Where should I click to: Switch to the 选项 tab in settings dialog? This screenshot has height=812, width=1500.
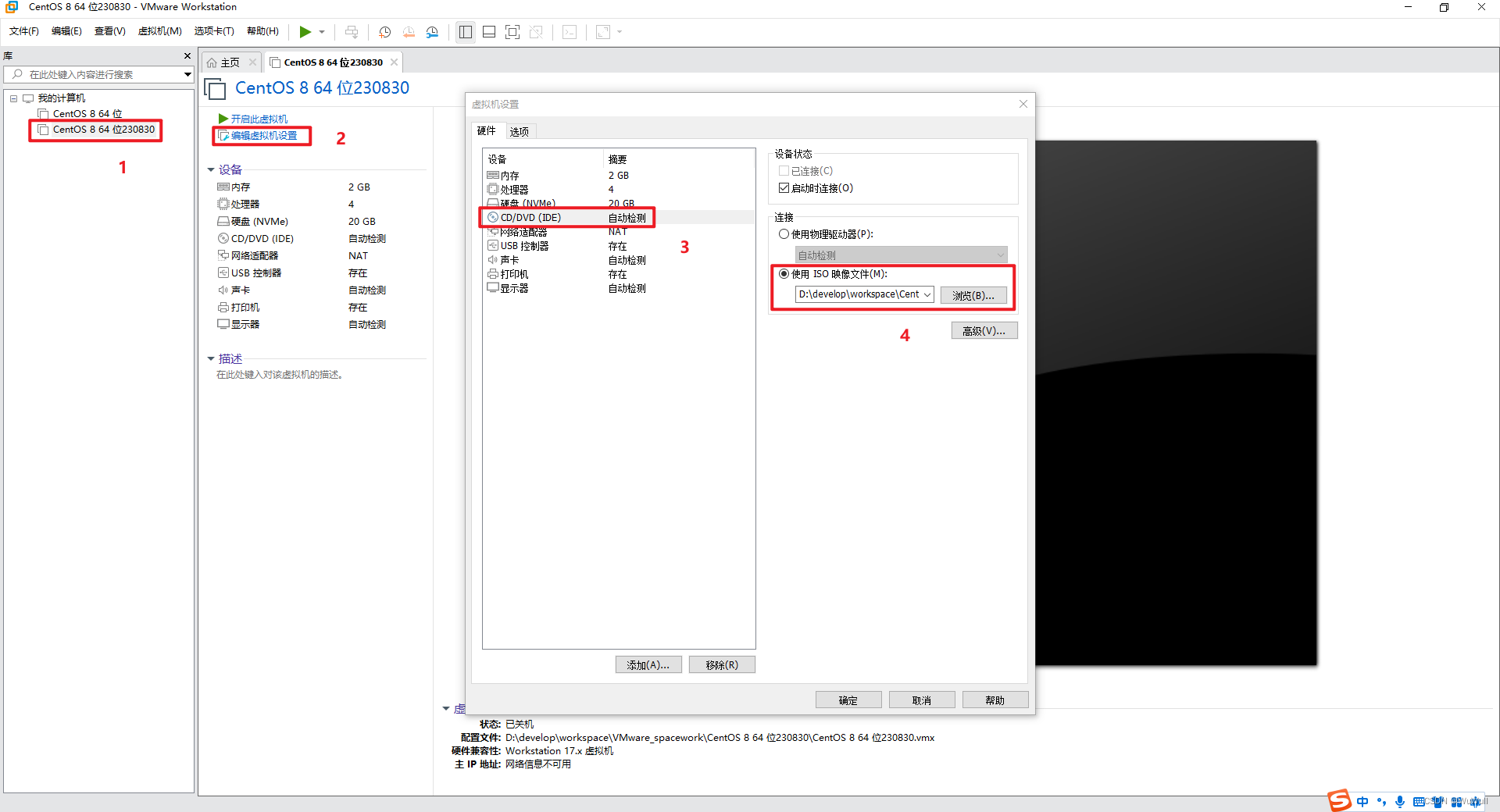[520, 131]
